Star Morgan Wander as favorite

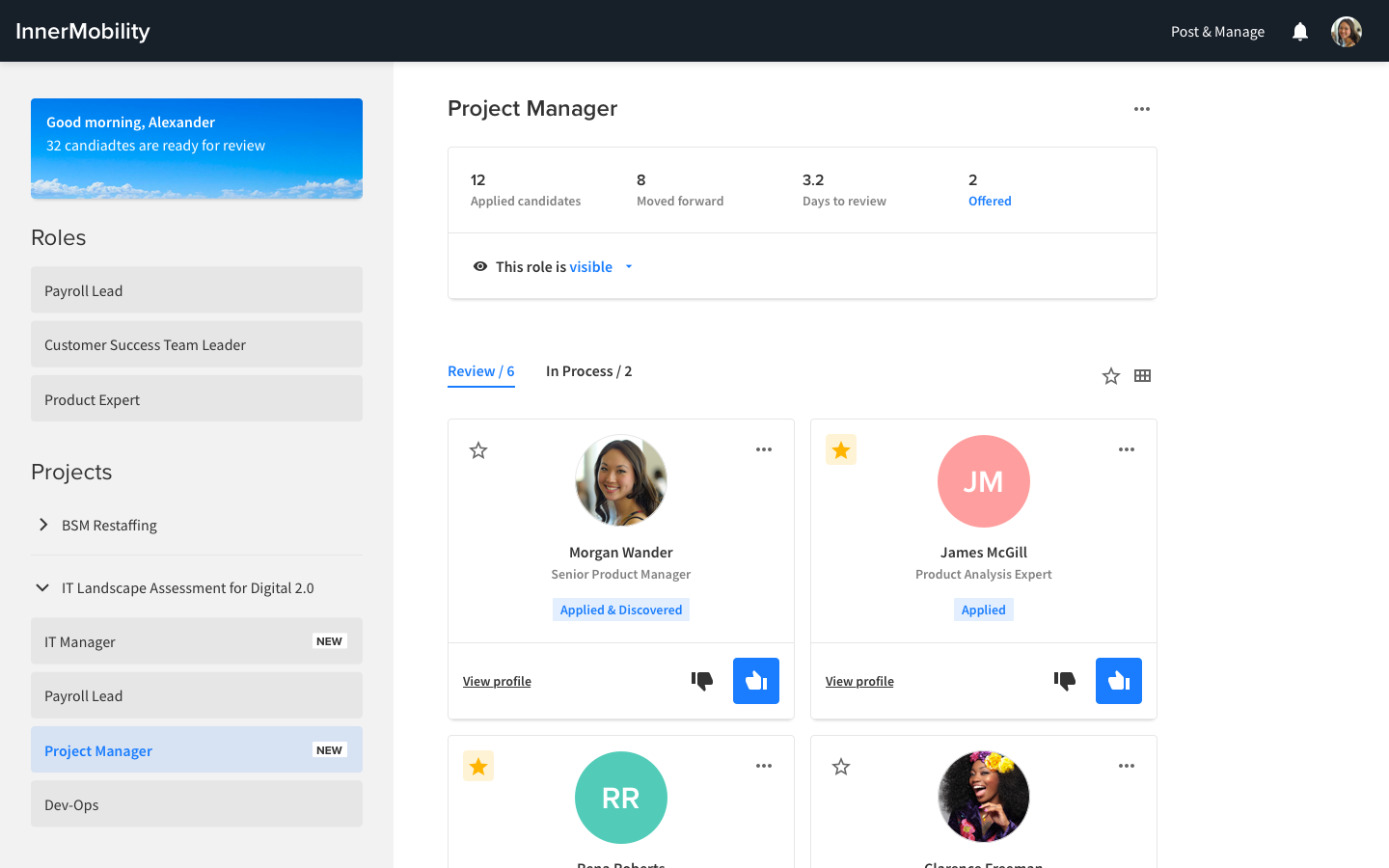[x=478, y=450]
